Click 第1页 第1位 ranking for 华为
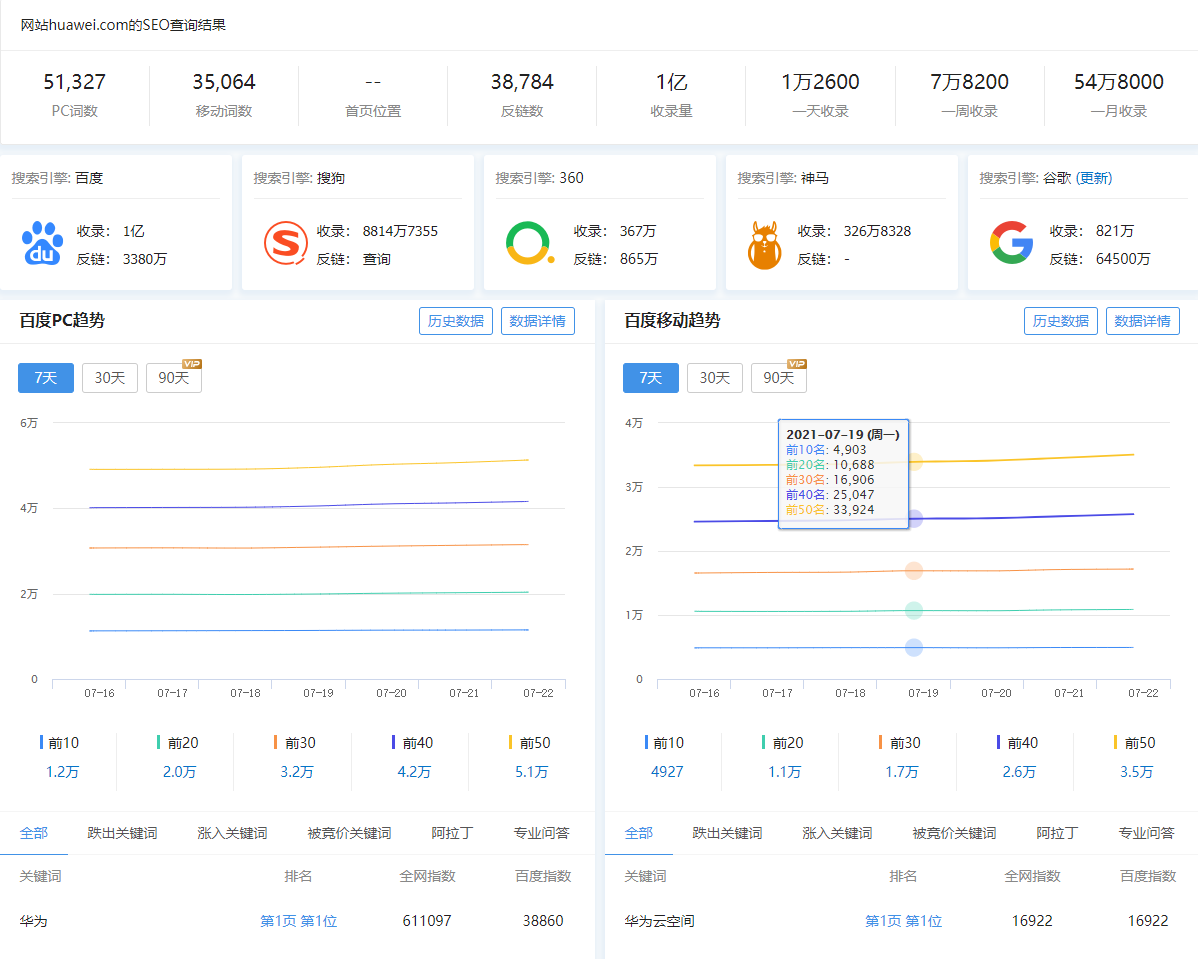Viewport: 1198px width, 959px height. coord(299,921)
